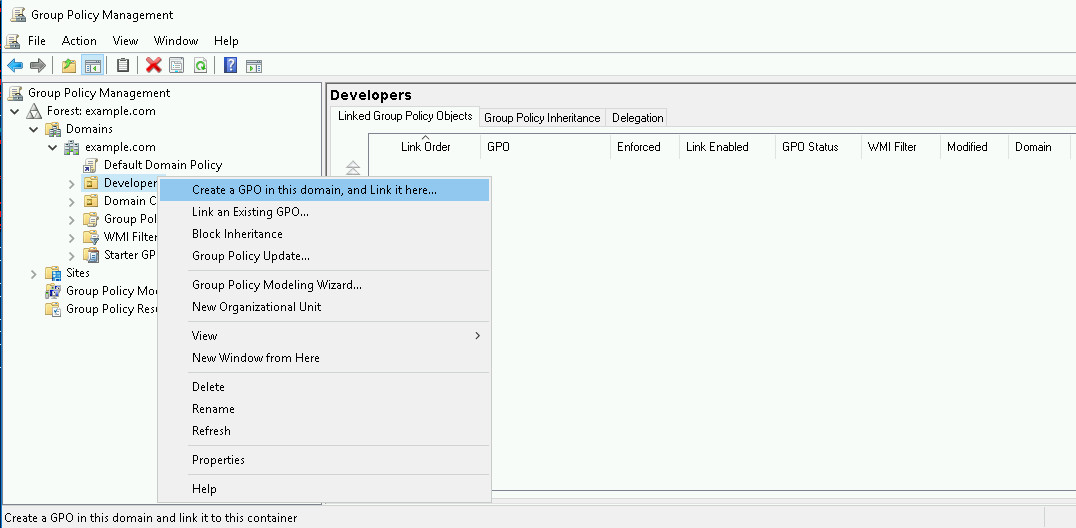This screenshot has width=1076, height=528.
Task: Click the Domains folder icon
Action: [x=53, y=128]
